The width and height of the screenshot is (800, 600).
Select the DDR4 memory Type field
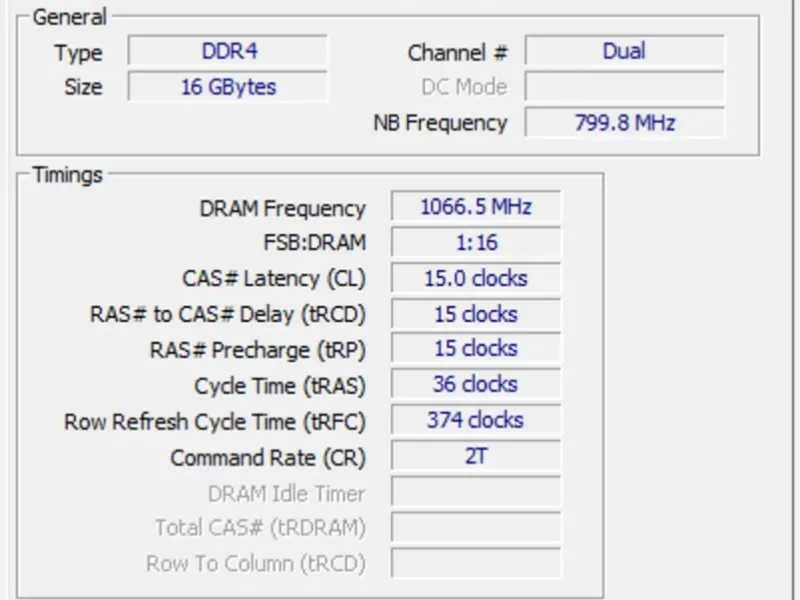(228, 51)
